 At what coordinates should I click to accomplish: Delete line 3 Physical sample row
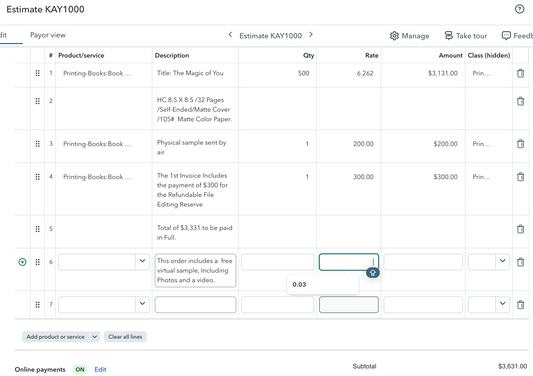(x=520, y=144)
